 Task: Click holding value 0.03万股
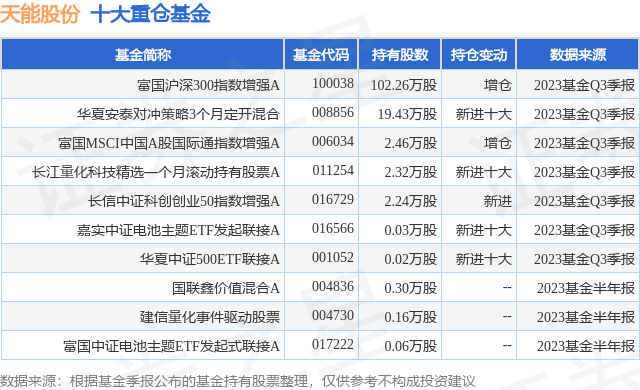(411, 230)
